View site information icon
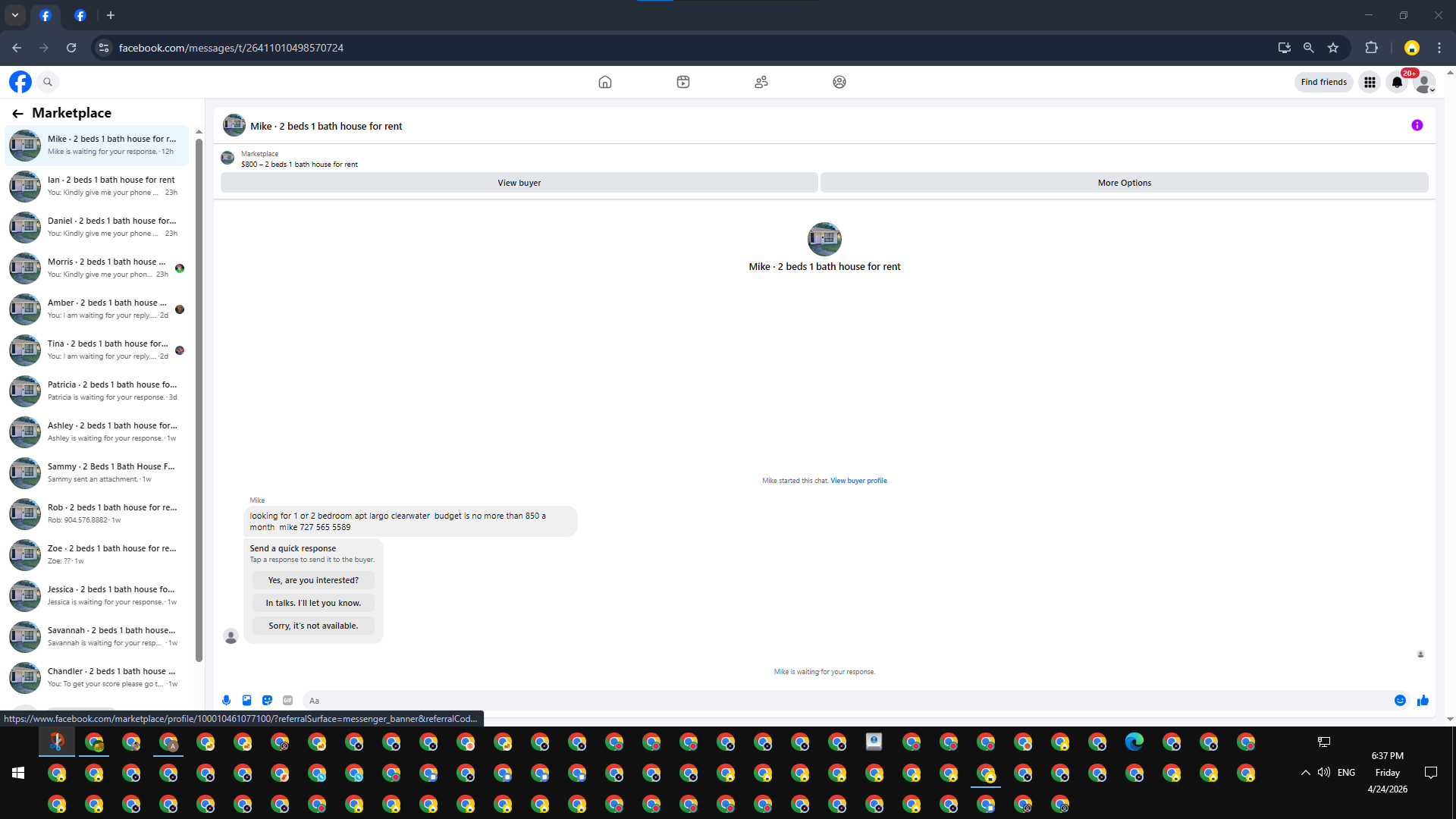 click(x=104, y=48)
